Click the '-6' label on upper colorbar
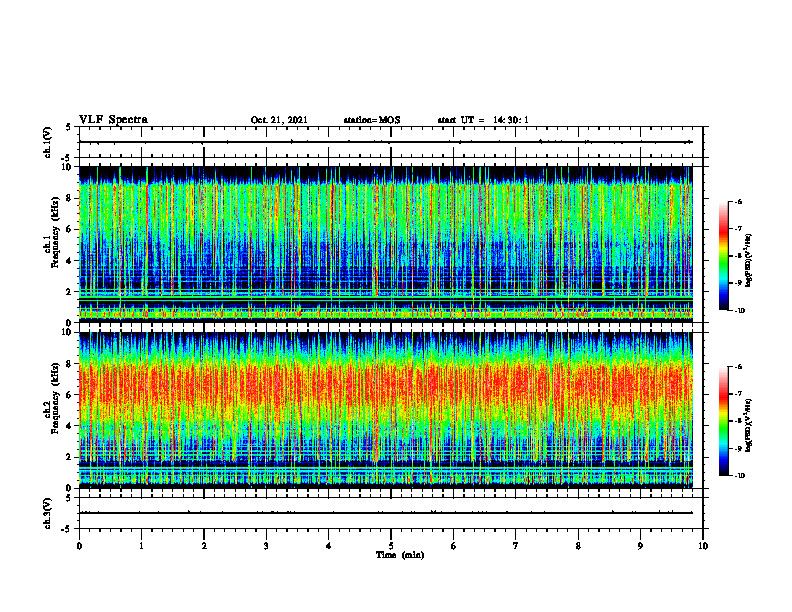The height and width of the screenshot is (612, 792). (738, 202)
